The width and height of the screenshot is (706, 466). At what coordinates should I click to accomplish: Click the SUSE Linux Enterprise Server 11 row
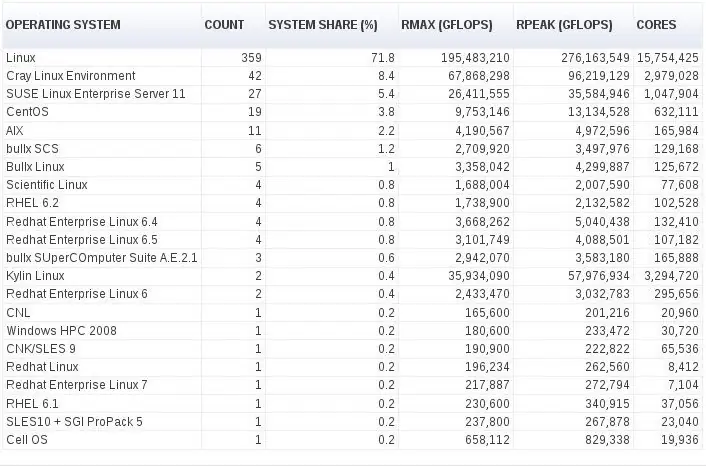tap(352, 94)
